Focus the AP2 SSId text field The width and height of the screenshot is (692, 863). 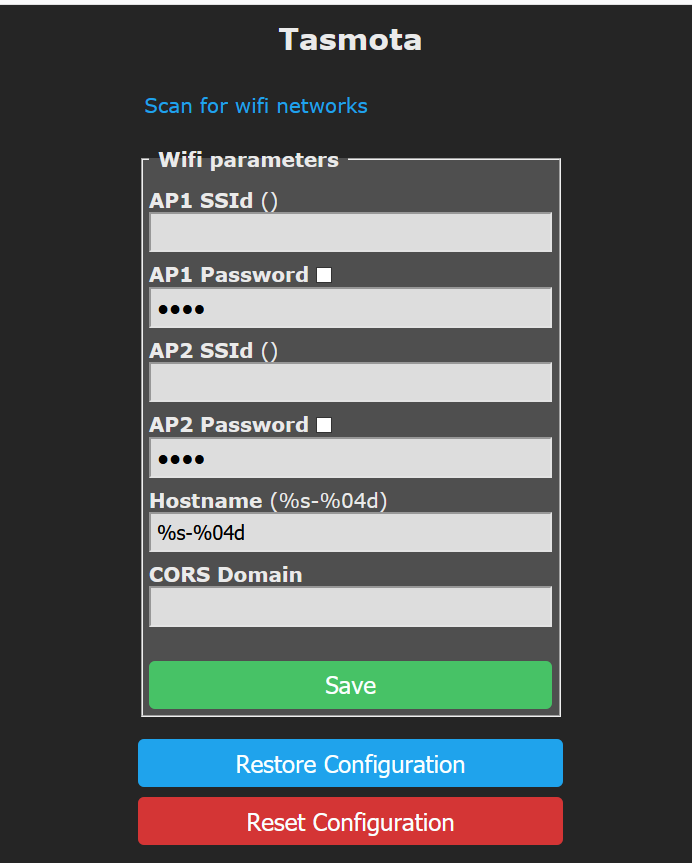(350, 383)
